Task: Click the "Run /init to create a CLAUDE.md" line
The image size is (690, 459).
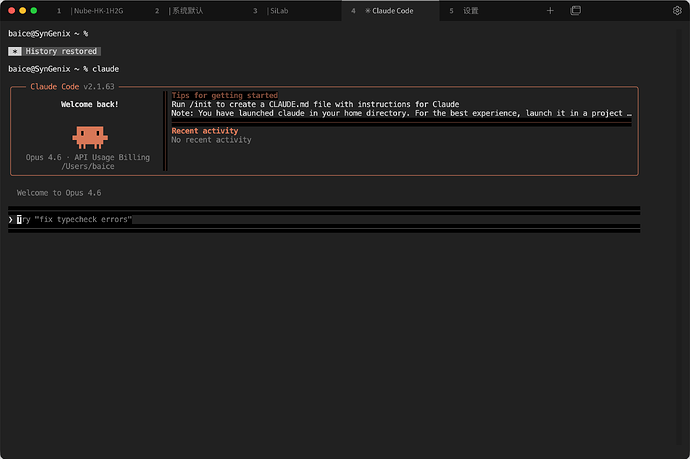Action: point(315,104)
